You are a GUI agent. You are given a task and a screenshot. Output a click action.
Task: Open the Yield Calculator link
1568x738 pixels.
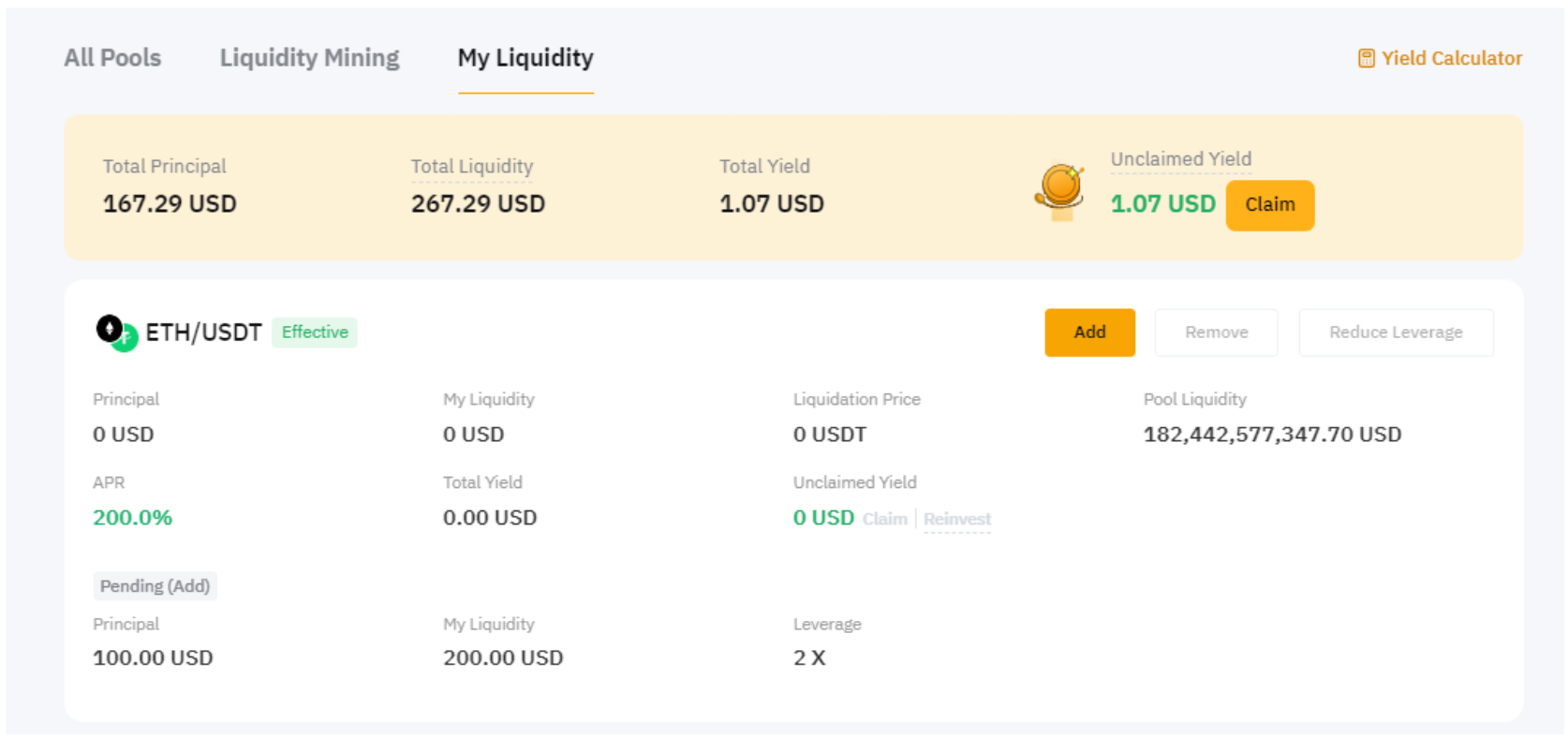tap(1451, 58)
